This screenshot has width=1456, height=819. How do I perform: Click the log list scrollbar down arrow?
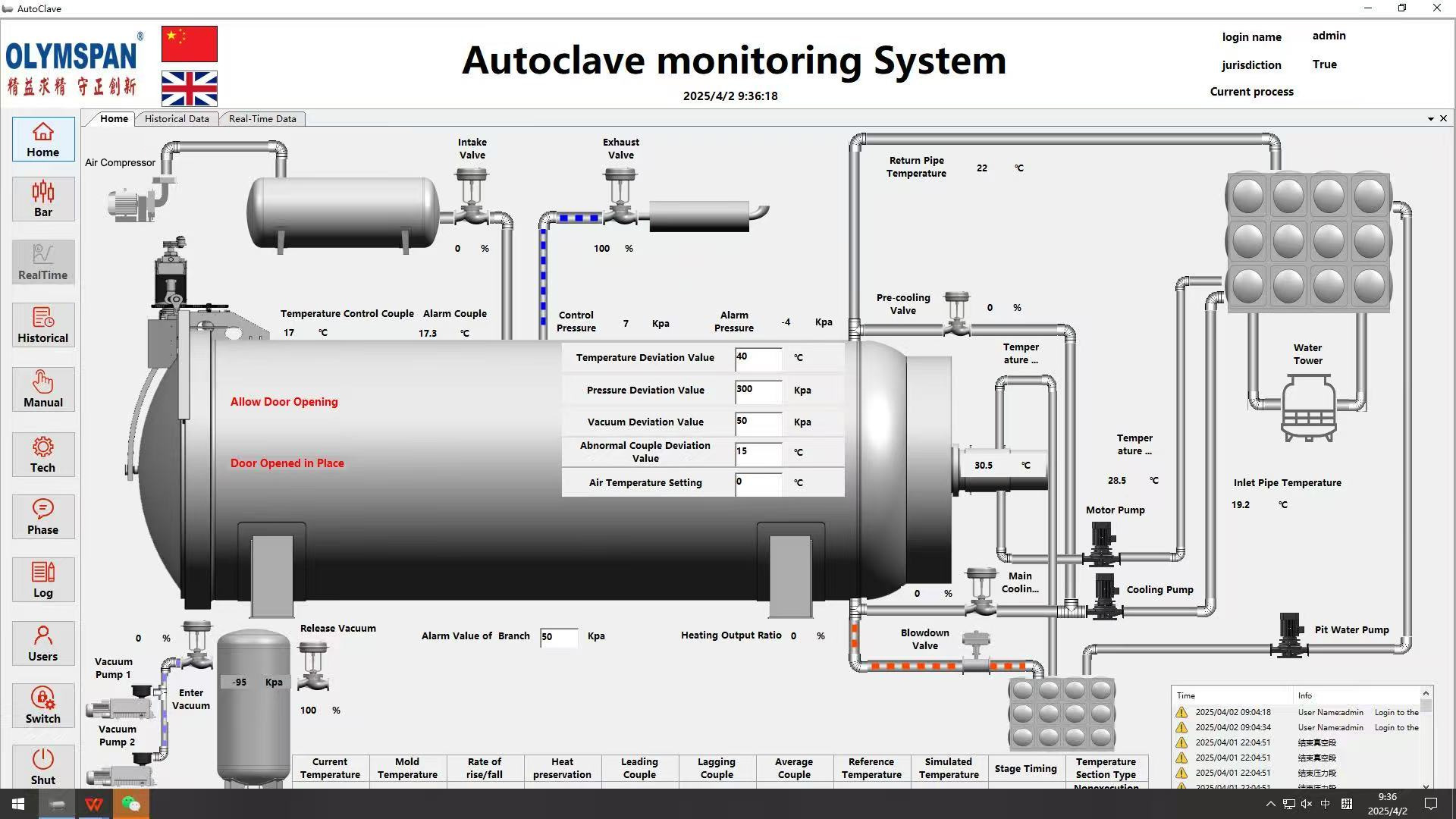click(1426, 786)
